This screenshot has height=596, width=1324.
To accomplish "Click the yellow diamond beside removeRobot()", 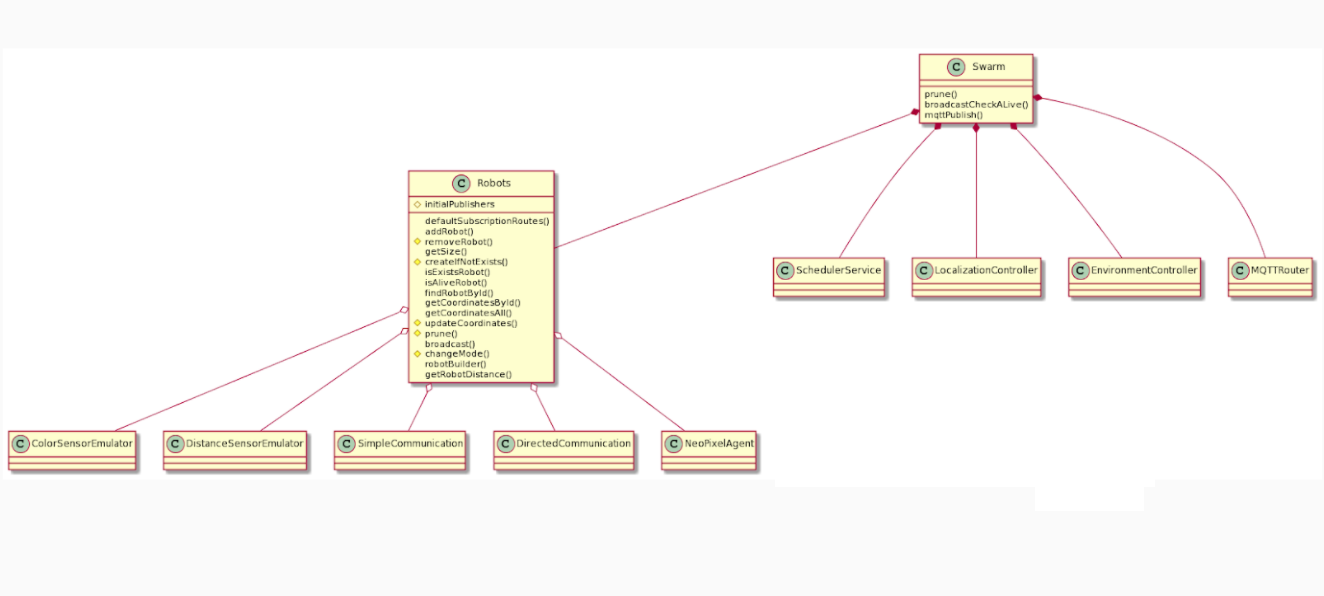I will tap(416, 240).
